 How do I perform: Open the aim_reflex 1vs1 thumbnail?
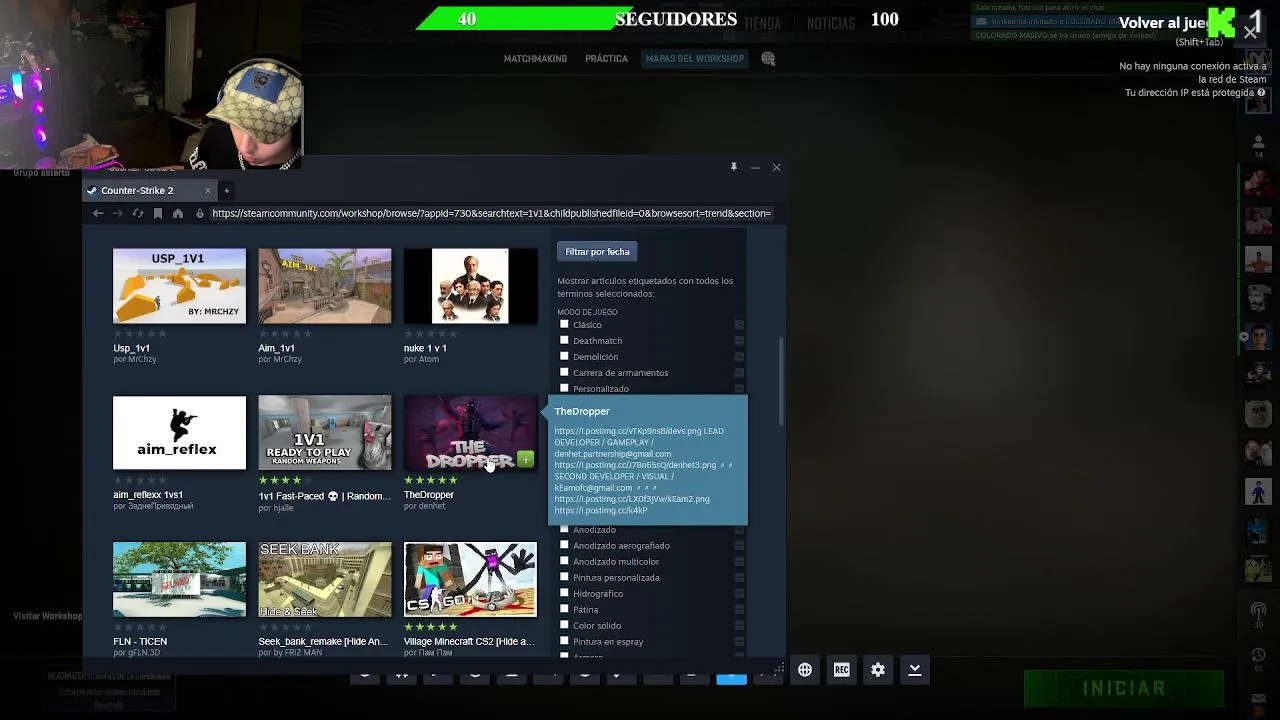pos(179,433)
